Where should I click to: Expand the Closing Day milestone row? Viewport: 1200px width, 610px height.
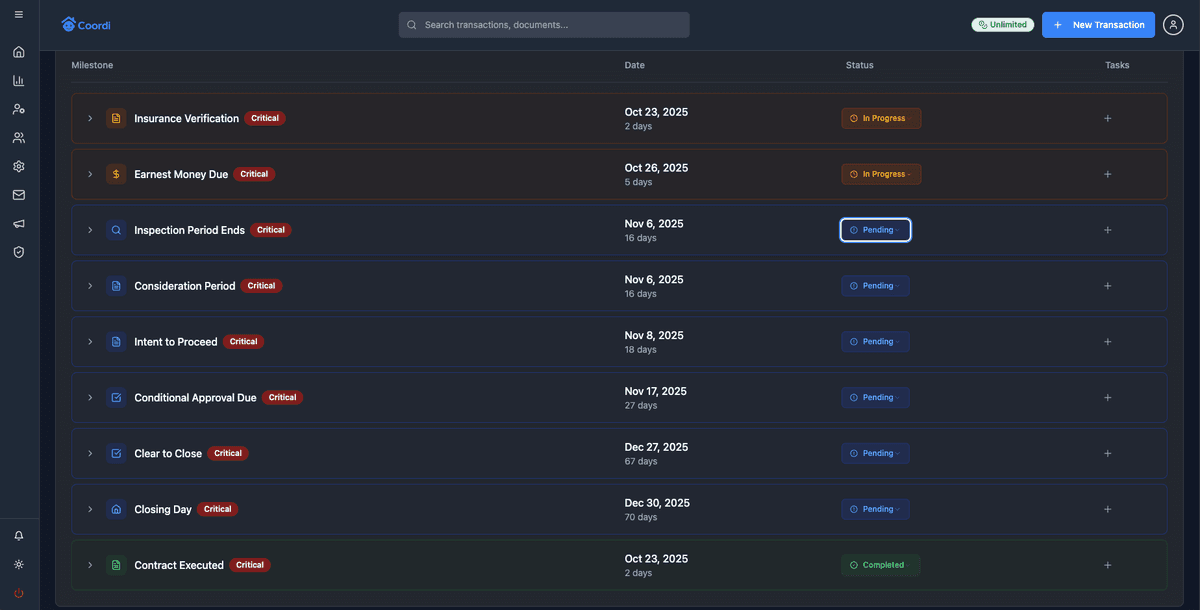click(90, 508)
